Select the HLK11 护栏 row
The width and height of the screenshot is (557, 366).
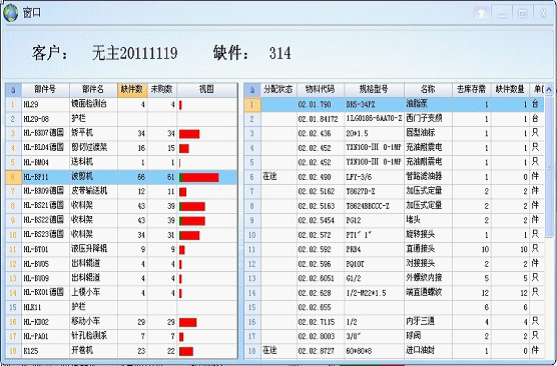[x=121, y=308]
